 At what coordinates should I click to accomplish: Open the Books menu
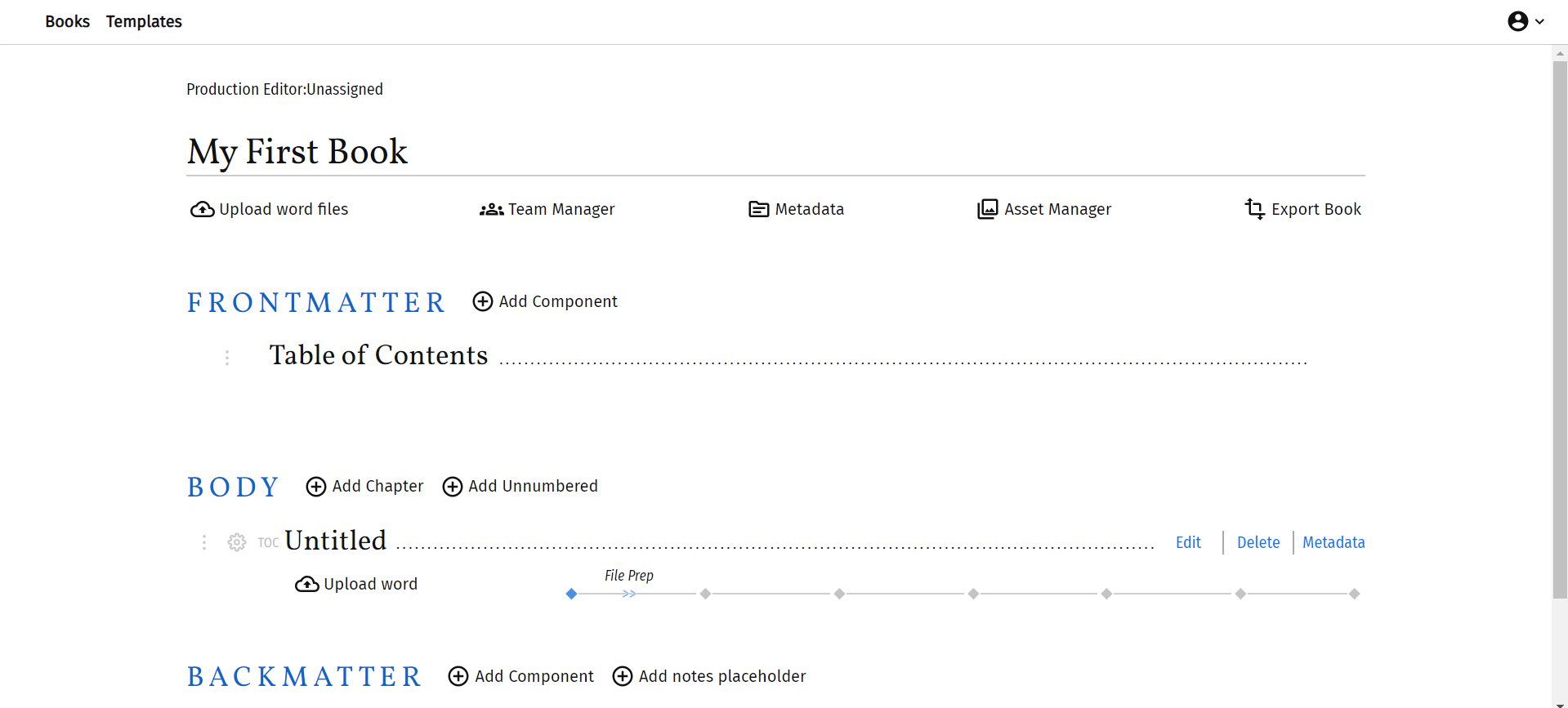(67, 22)
